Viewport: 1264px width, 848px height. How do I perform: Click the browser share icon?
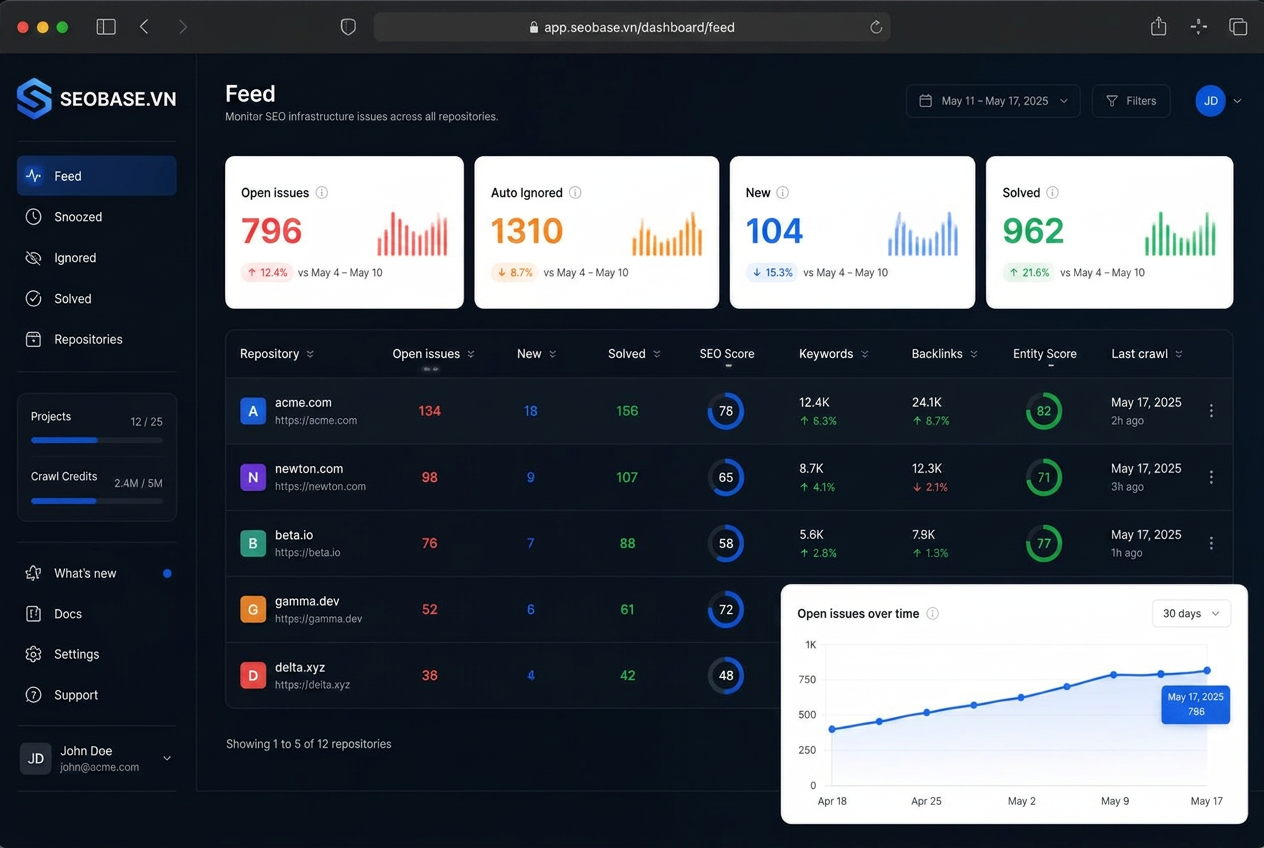coord(1158,27)
